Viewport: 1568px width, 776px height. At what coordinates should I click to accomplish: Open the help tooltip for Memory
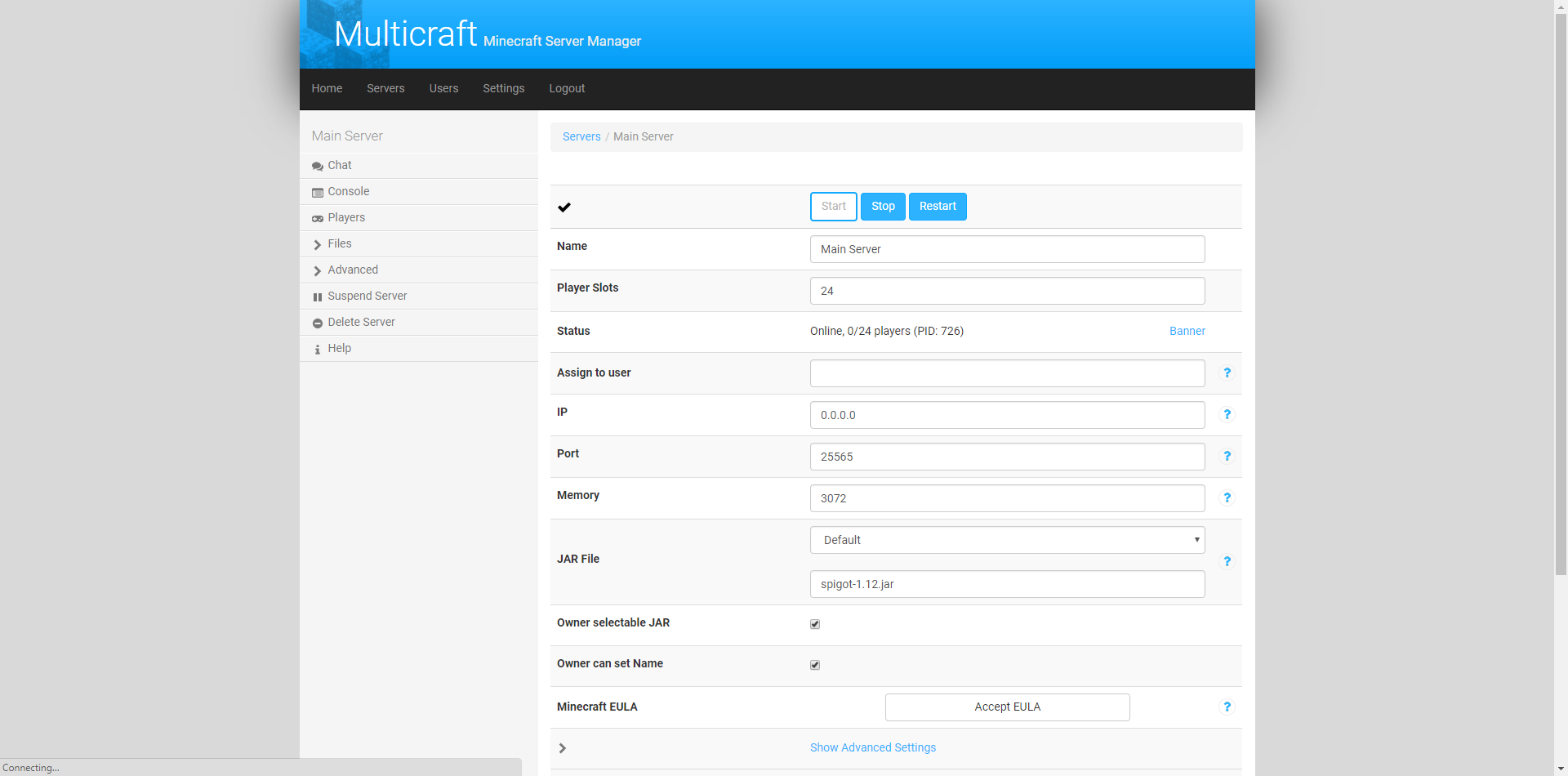(x=1227, y=497)
